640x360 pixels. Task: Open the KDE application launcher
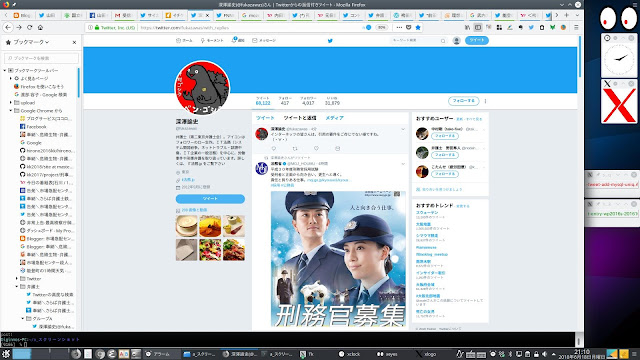(x=6, y=354)
